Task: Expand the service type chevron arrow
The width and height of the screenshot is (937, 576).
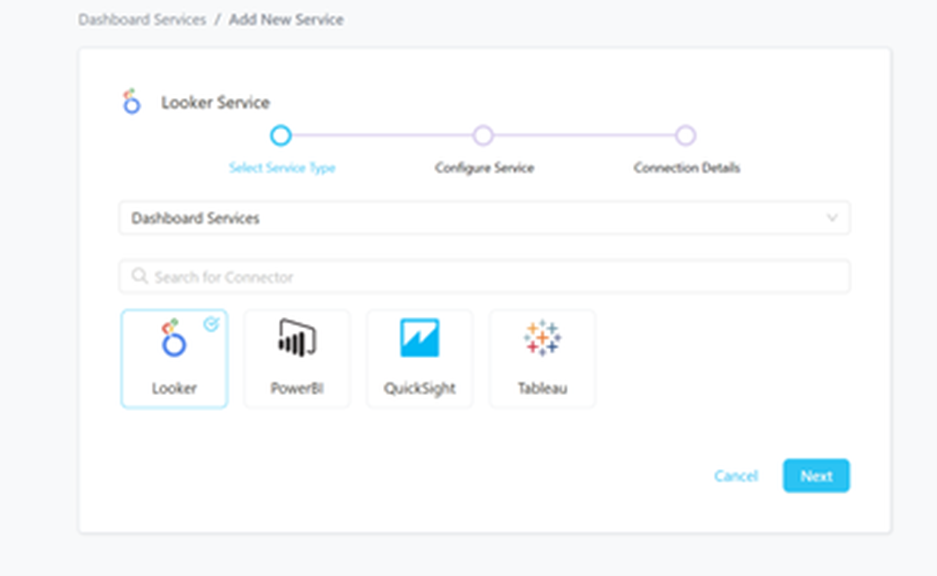Action: [831, 218]
